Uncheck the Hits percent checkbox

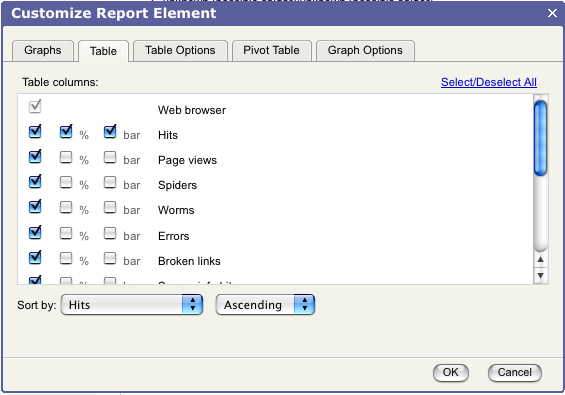point(66,132)
